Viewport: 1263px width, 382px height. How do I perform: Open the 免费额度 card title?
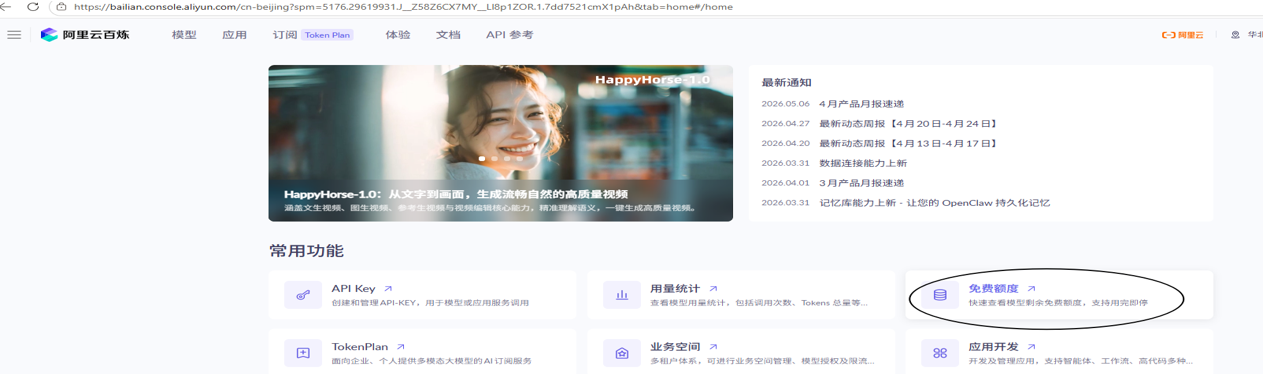[x=994, y=289]
